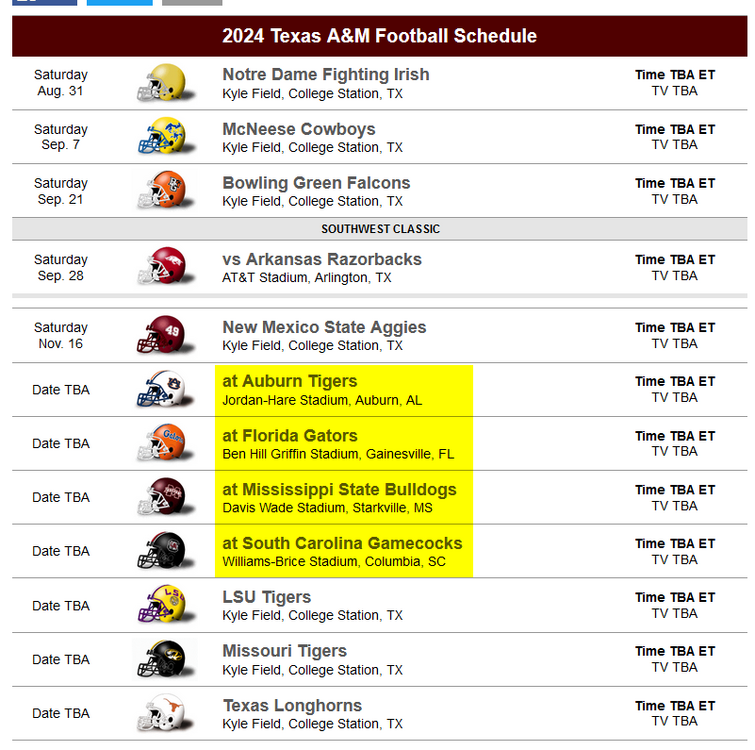Open the Notre Dame Fighting Irish link

click(325, 75)
